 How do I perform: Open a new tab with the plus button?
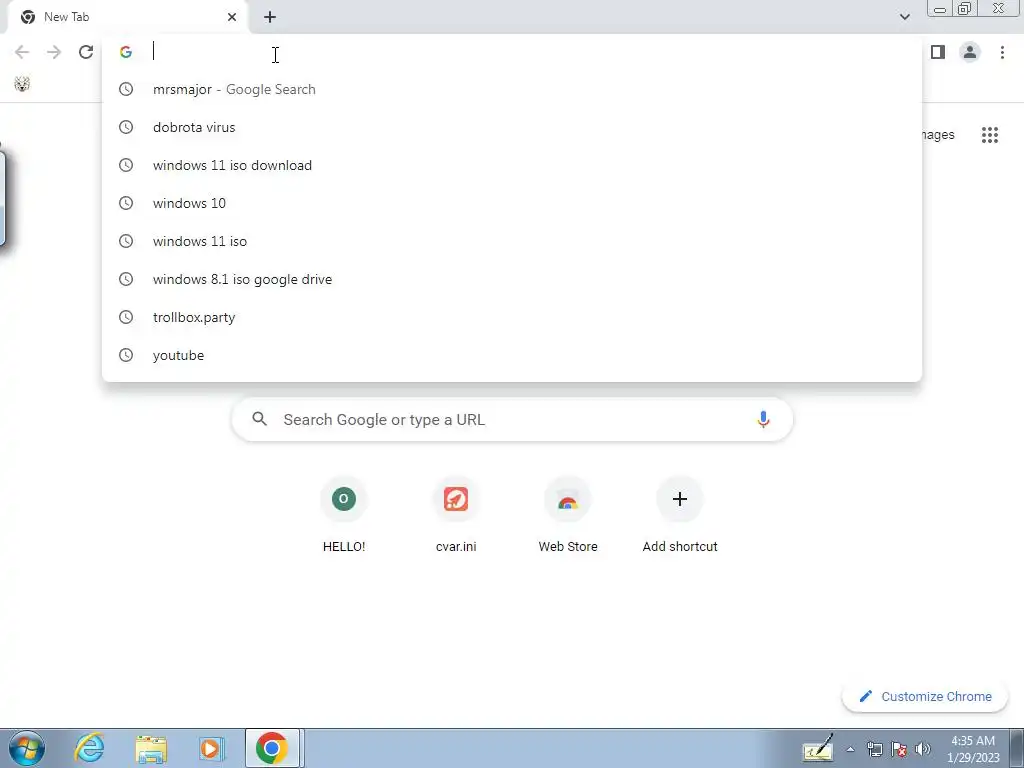(270, 17)
